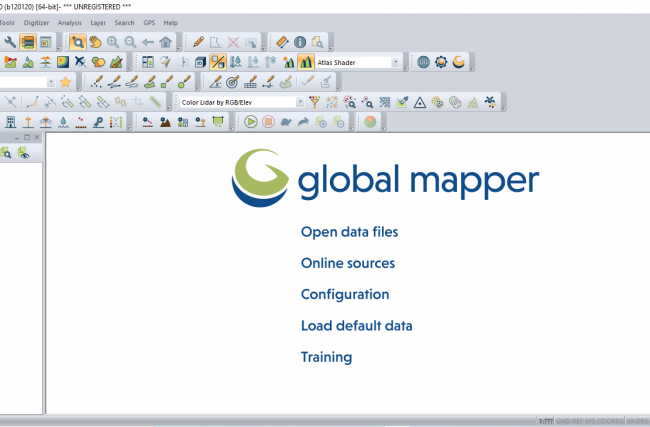Click the favorites star icon
The height and width of the screenshot is (427, 650).
point(65,82)
